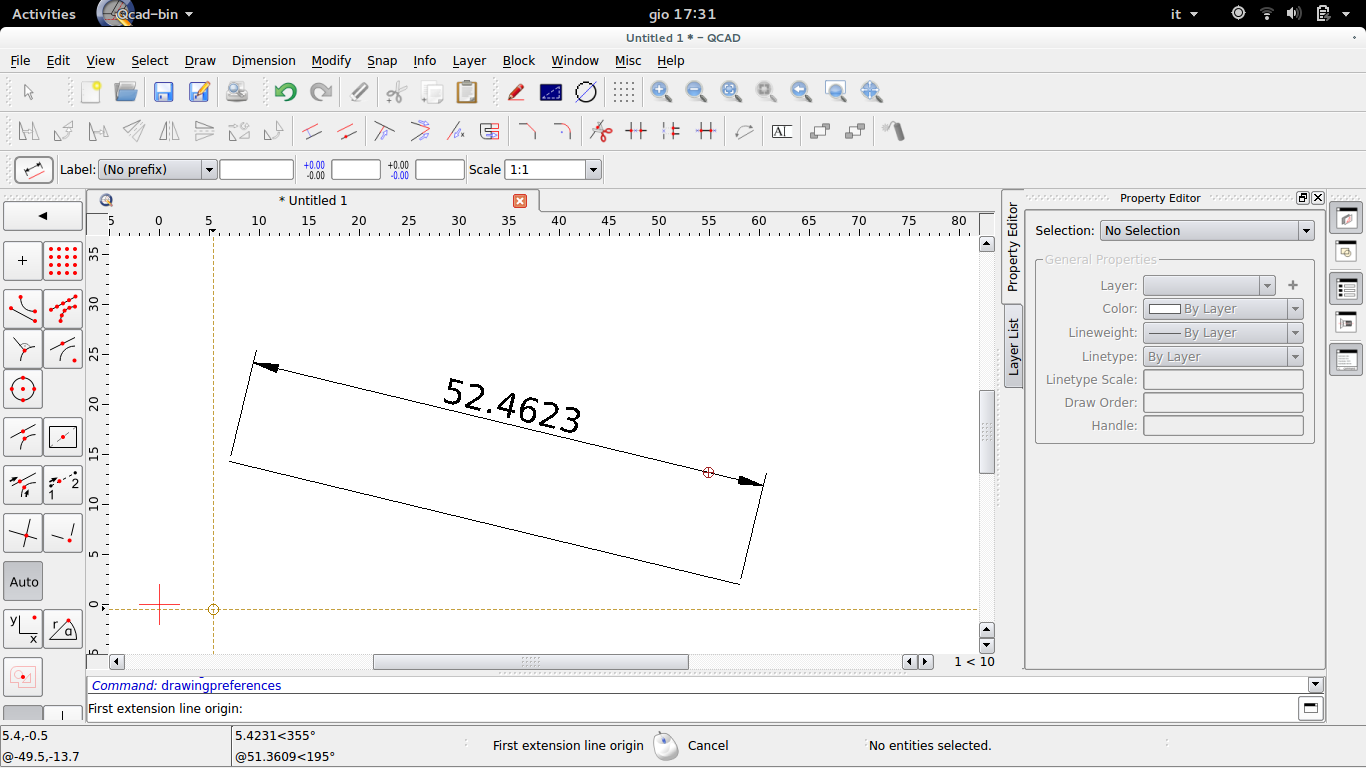
Task: Click the back arrow tool button
Action: click(43, 216)
